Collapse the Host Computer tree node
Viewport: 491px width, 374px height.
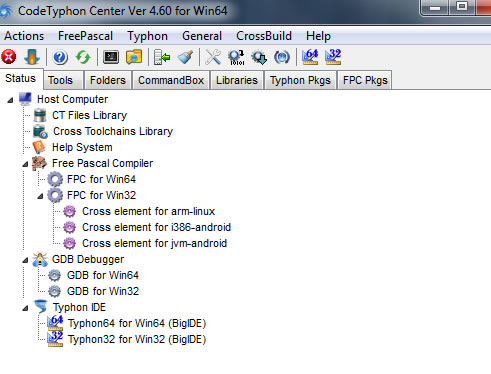[10, 100]
